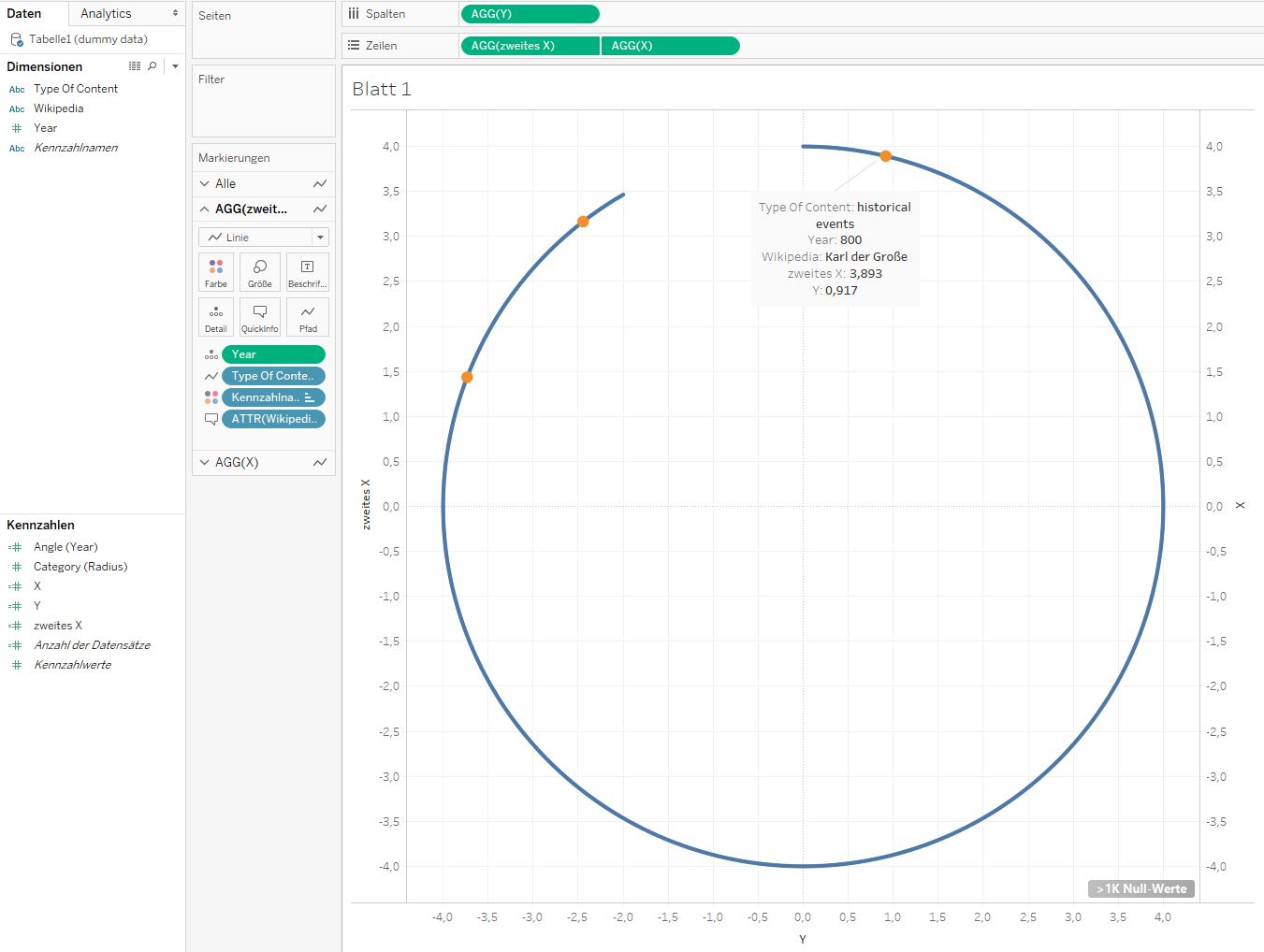
Task: Select the AGG(X) pill on Zeilen
Action: (670, 45)
